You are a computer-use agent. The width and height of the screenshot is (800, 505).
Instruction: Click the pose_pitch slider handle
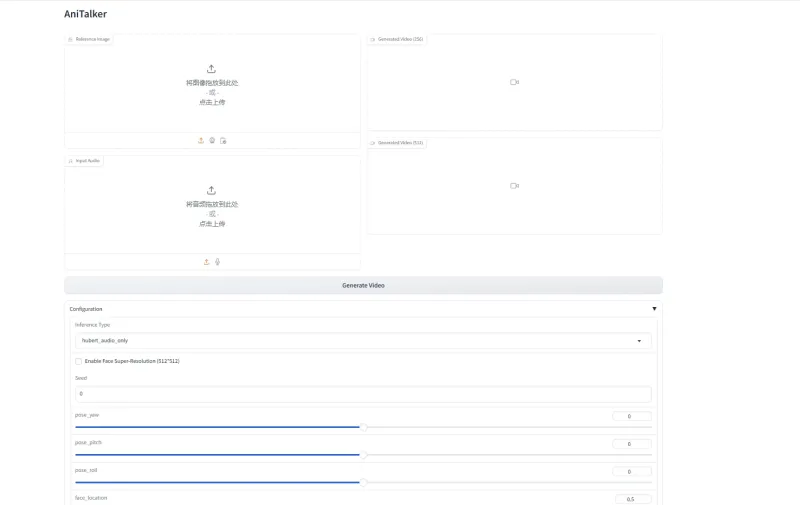pyautogui.click(x=363, y=454)
